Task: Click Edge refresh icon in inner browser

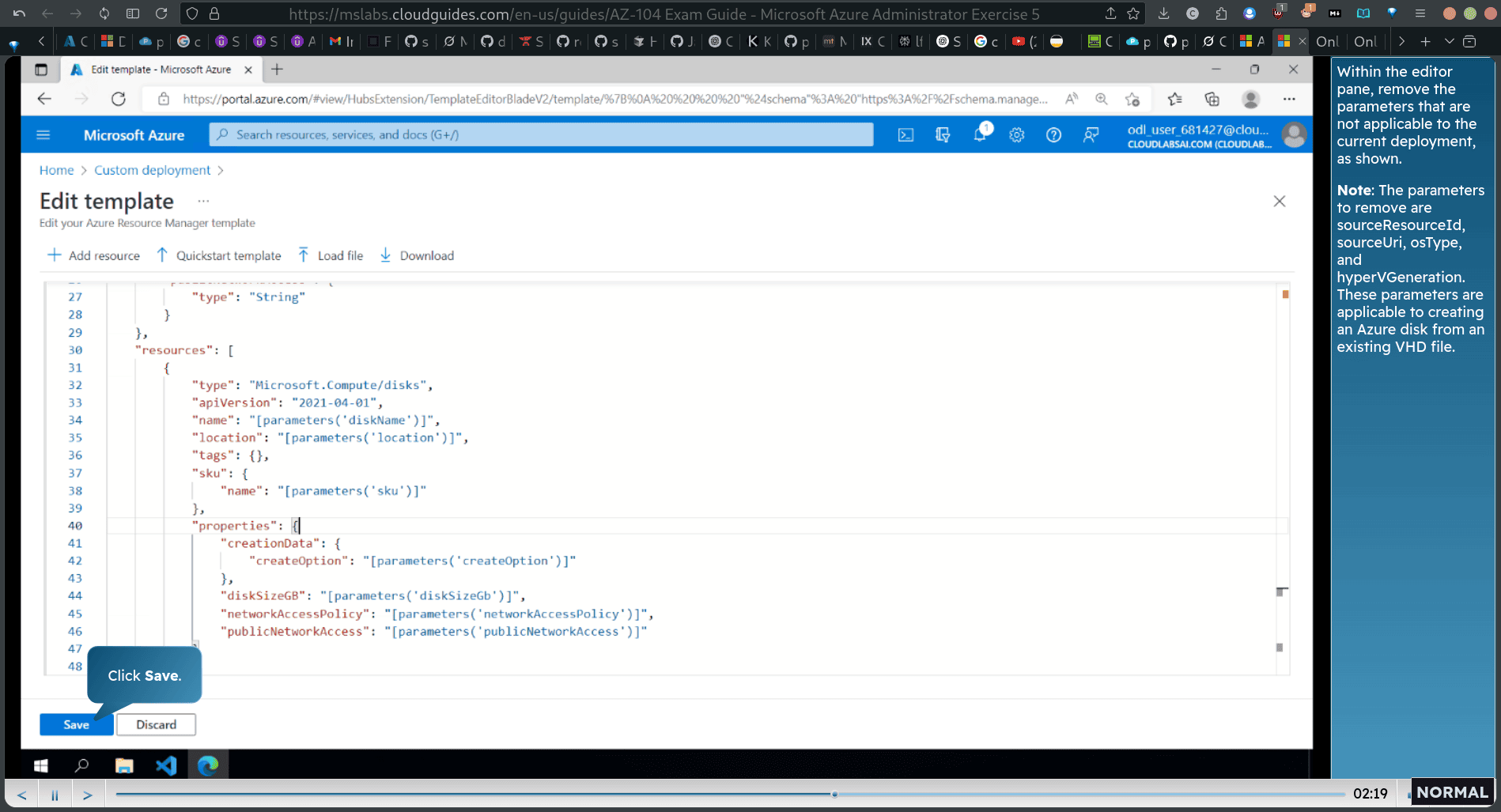Action: 119,99
